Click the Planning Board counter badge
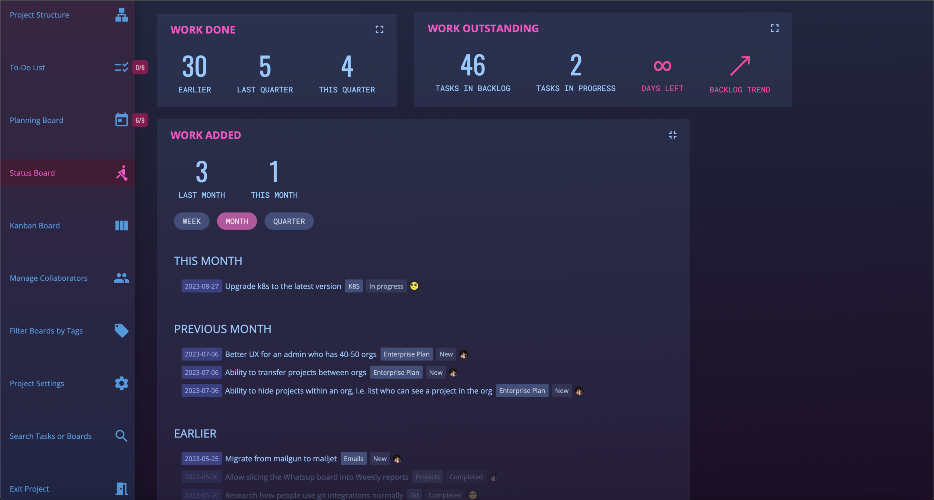Viewport: 934px width, 500px height. click(140, 120)
